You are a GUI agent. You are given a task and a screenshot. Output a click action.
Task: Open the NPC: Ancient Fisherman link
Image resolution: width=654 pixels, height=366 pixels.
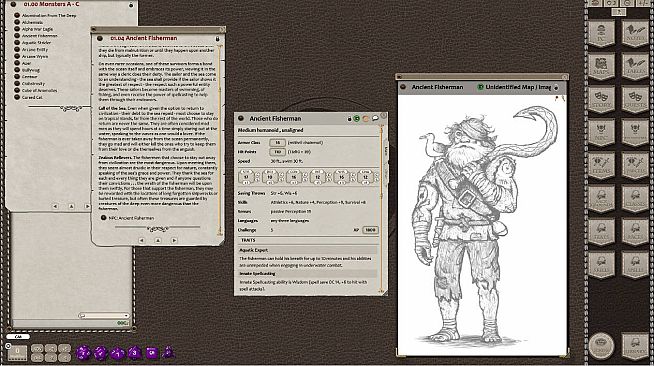[131, 218]
